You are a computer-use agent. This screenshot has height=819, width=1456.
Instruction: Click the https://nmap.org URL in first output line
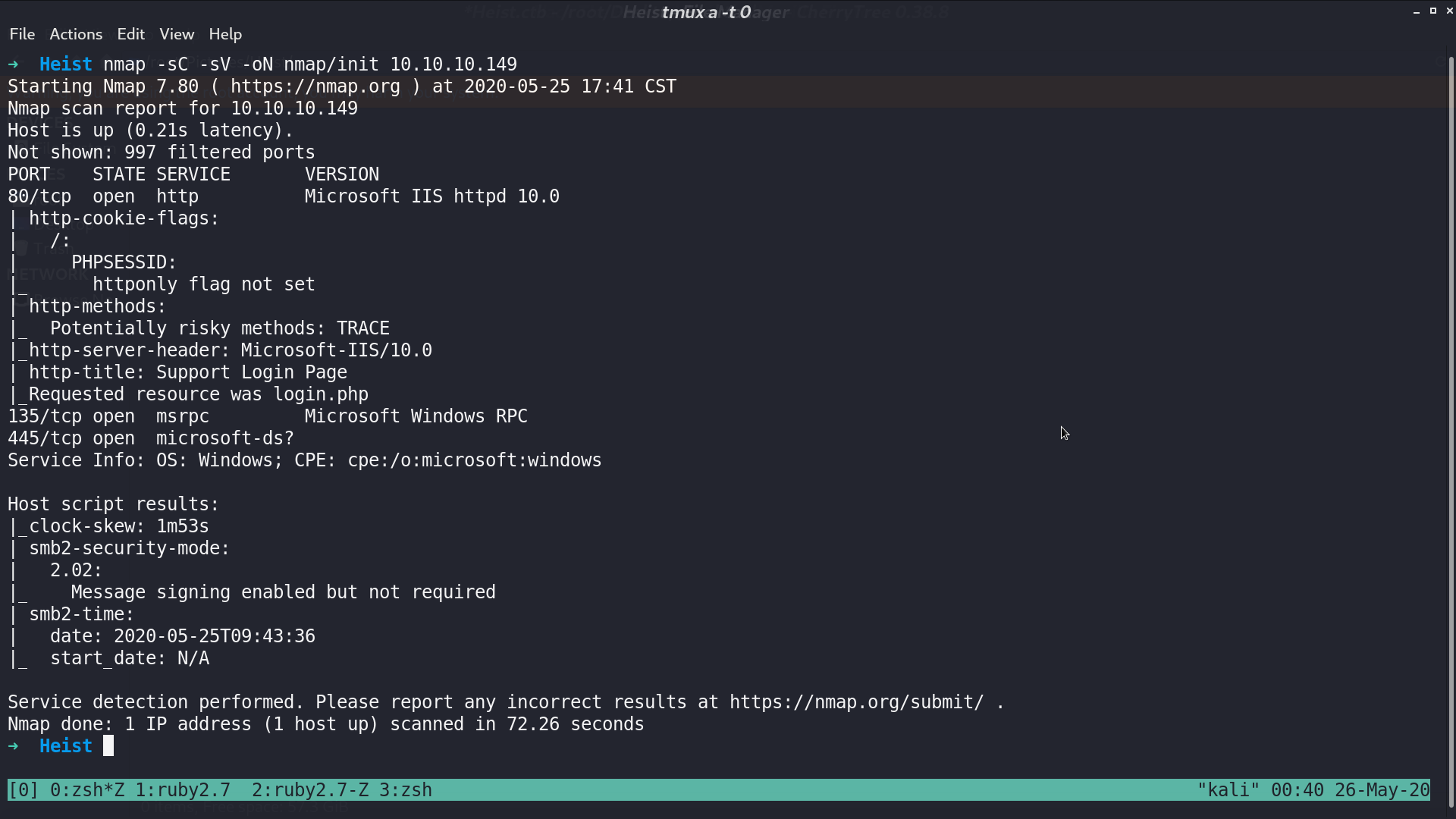[315, 86]
